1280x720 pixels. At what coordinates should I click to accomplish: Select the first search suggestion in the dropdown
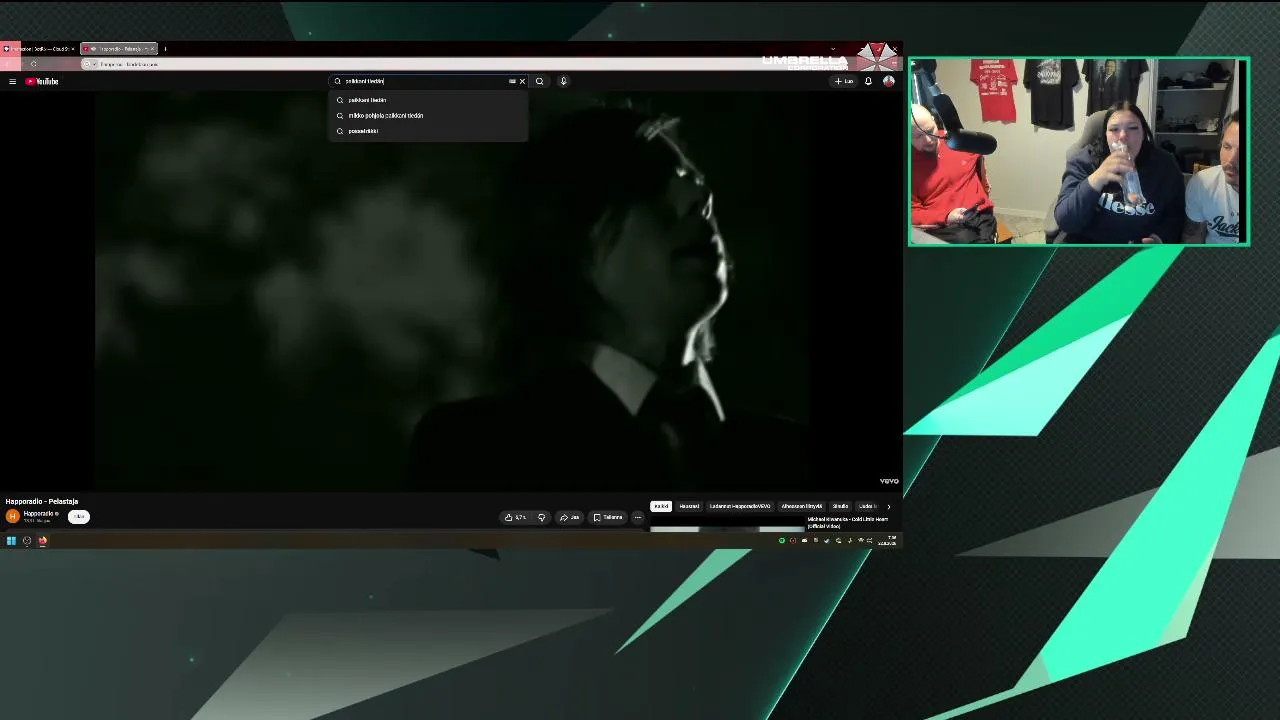click(428, 100)
